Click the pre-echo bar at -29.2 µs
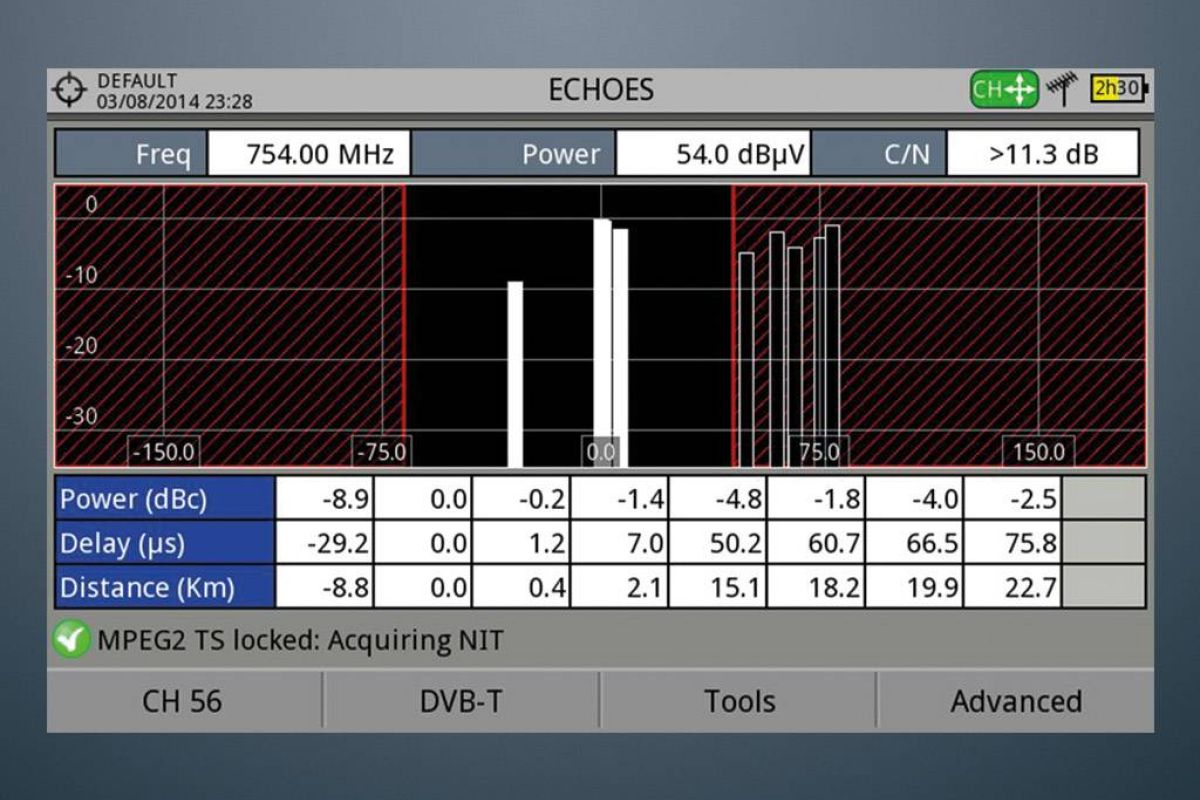This screenshot has width=1200, height=800. coord(515,375)
